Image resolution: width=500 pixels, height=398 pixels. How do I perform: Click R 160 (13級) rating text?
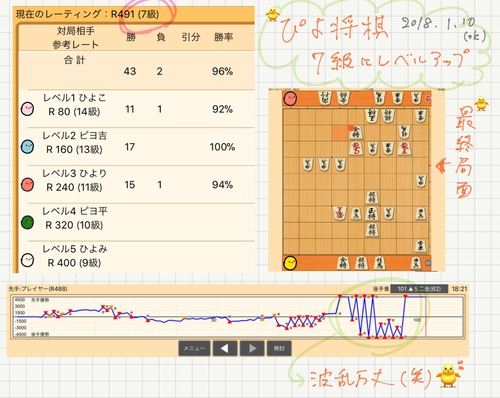point(74,149)
